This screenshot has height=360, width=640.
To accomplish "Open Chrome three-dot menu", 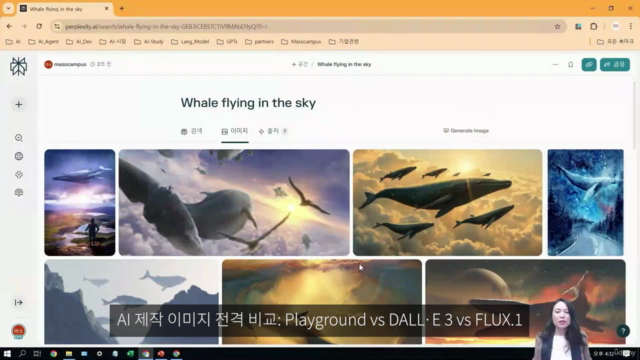I will [x=631, y=27].
